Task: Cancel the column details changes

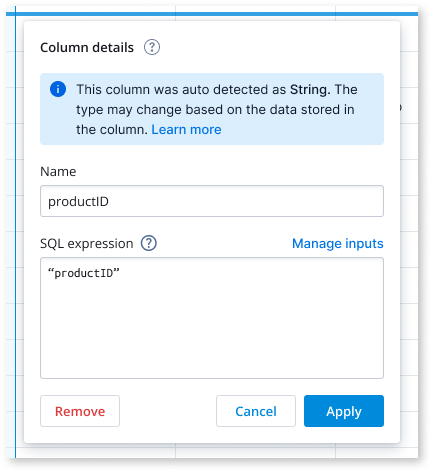Action: [256, 411]
